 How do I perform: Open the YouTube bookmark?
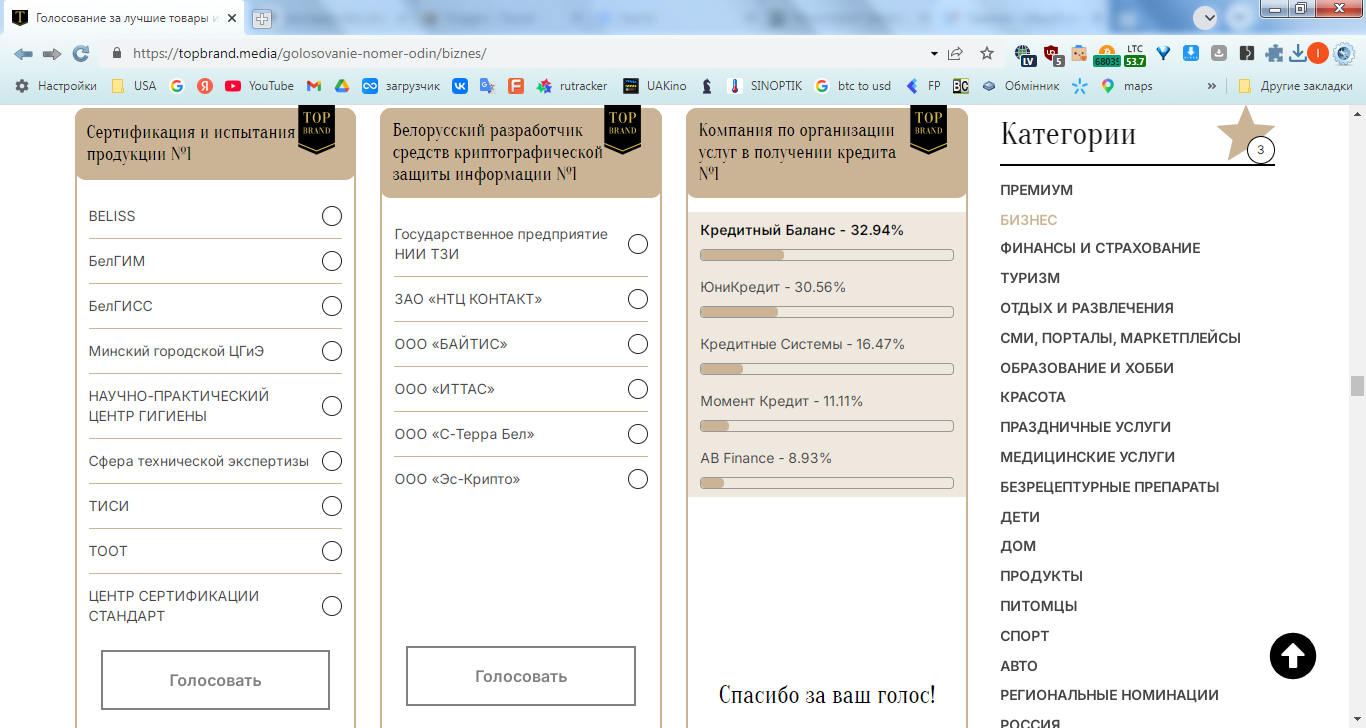tap(259, 86)
